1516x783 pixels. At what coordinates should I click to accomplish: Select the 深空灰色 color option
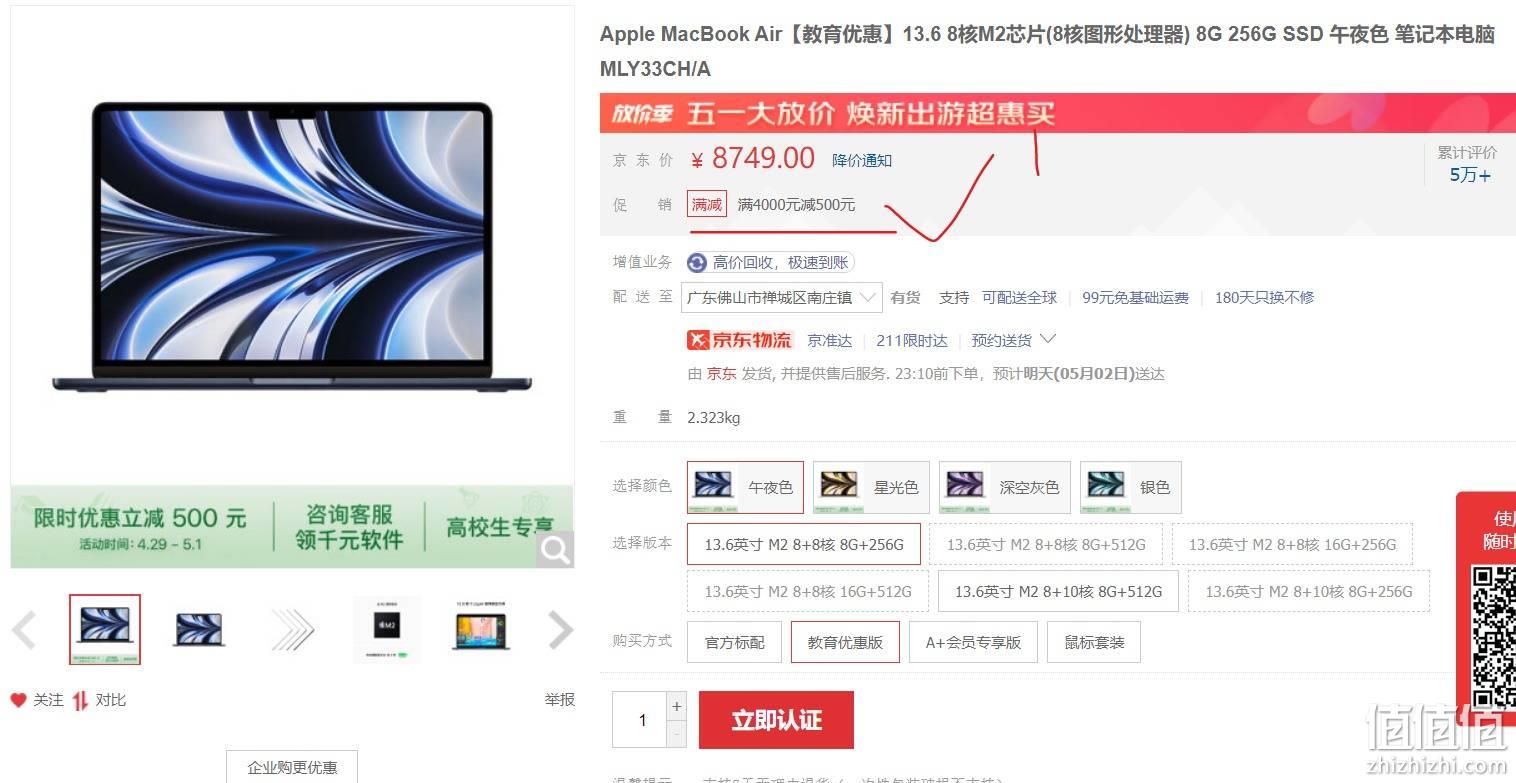(x=1004, y=487)
